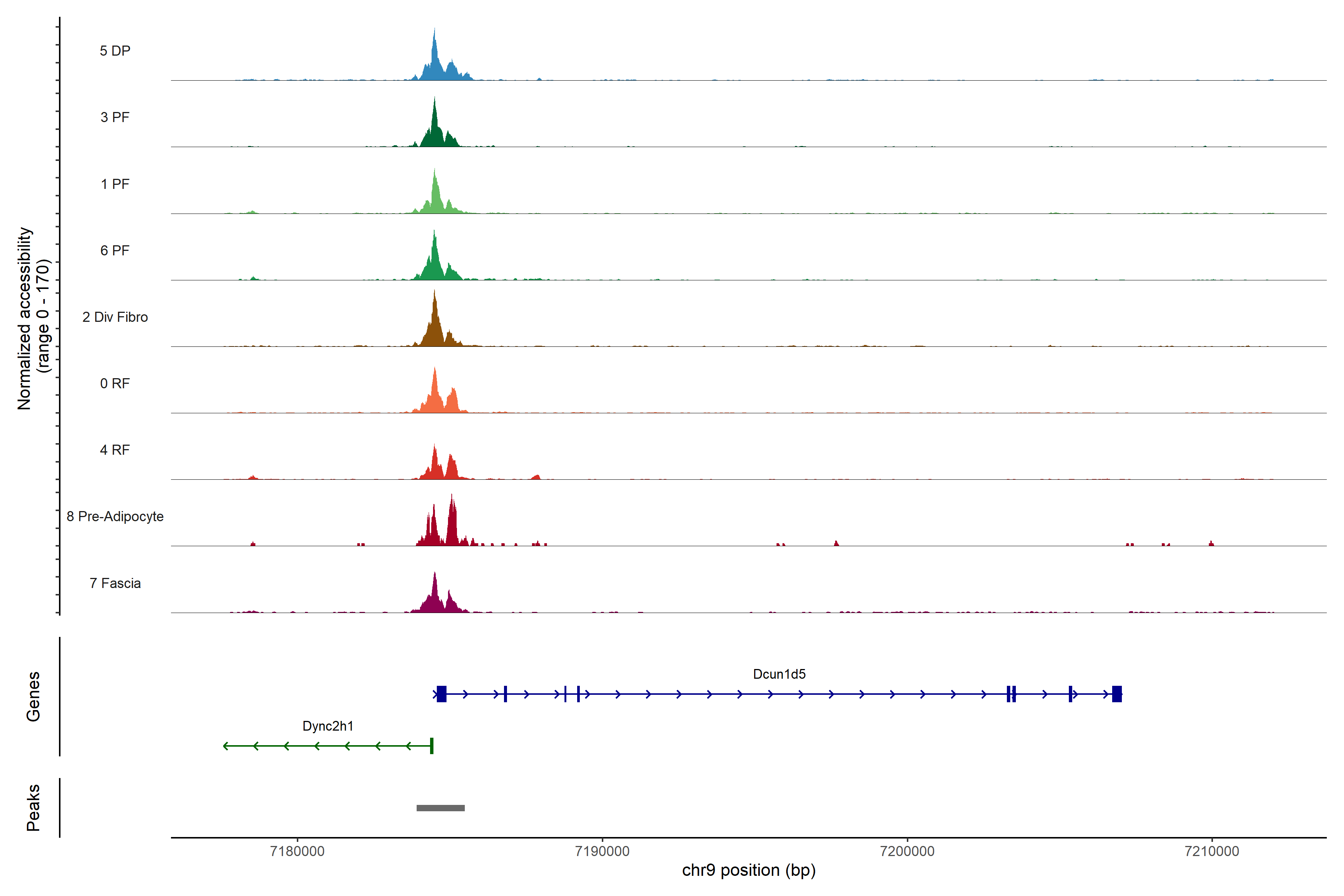
Task: Click the 2 Div Fibro label
Action: 115,317
